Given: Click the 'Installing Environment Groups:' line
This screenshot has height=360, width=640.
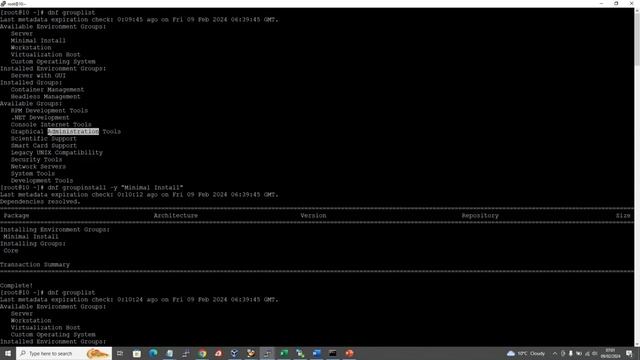Looking at the screenshot, I should (x=55, y=229).
